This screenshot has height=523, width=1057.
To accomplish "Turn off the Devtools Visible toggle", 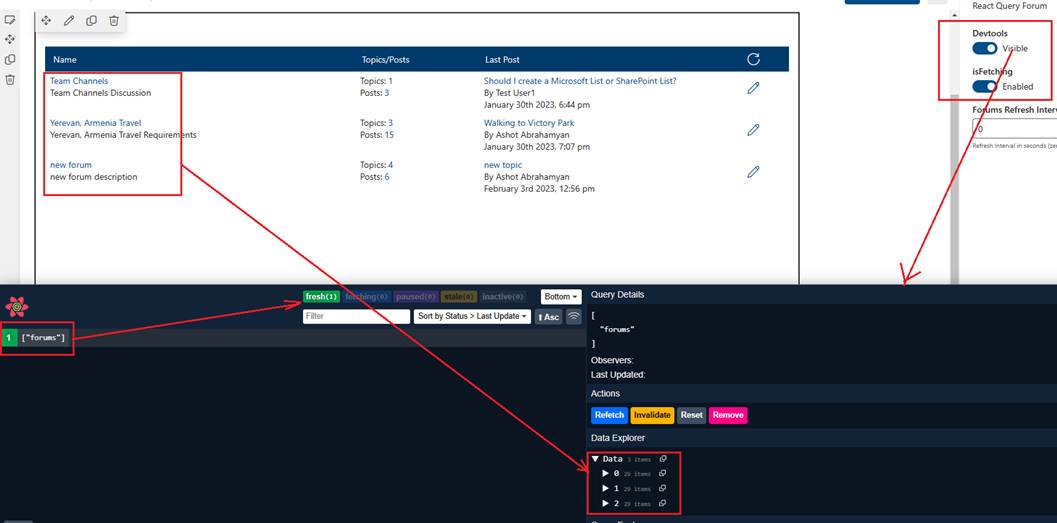I will 985,48.
